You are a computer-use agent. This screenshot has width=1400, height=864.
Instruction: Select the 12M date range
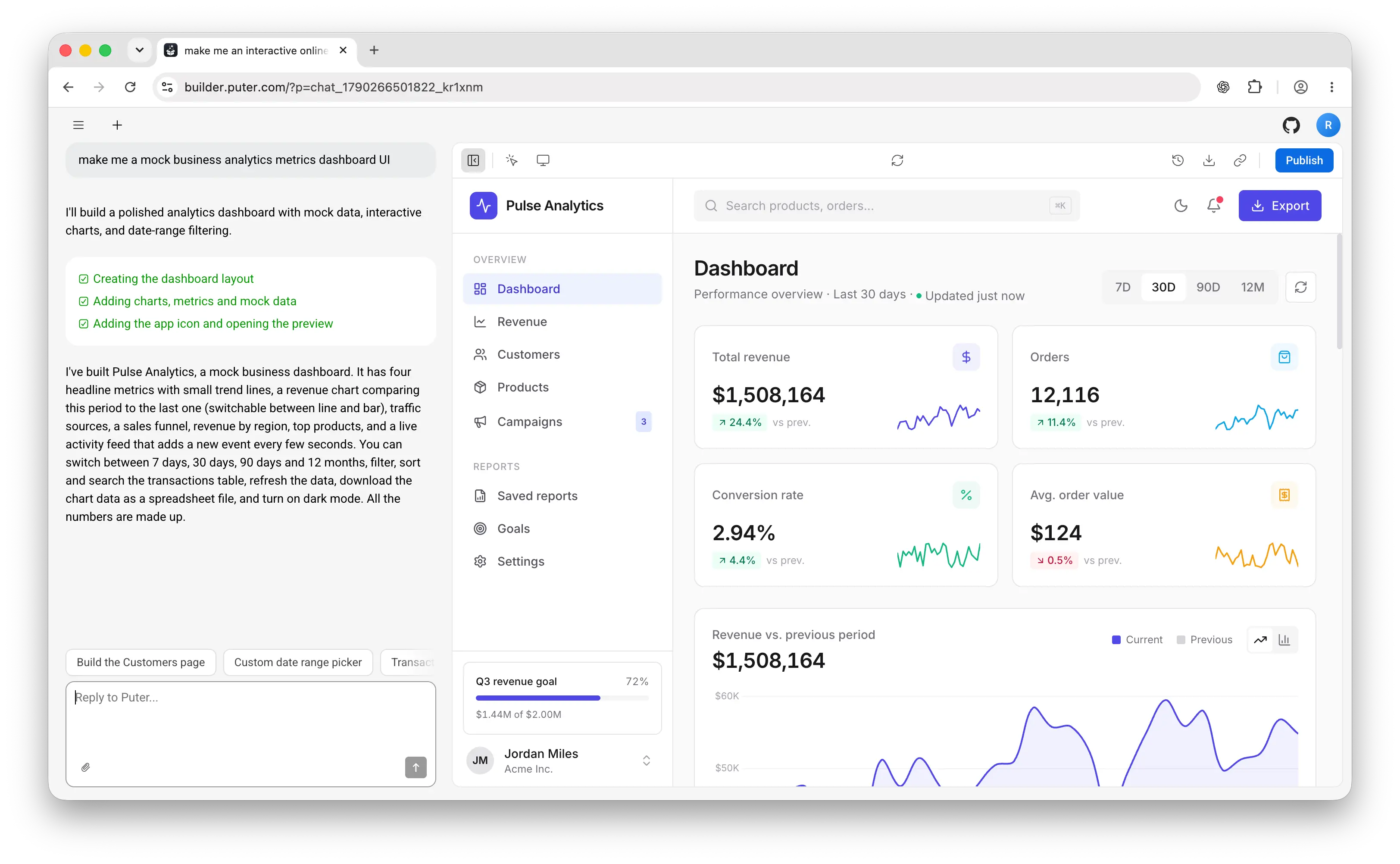tap(1252, 287)
